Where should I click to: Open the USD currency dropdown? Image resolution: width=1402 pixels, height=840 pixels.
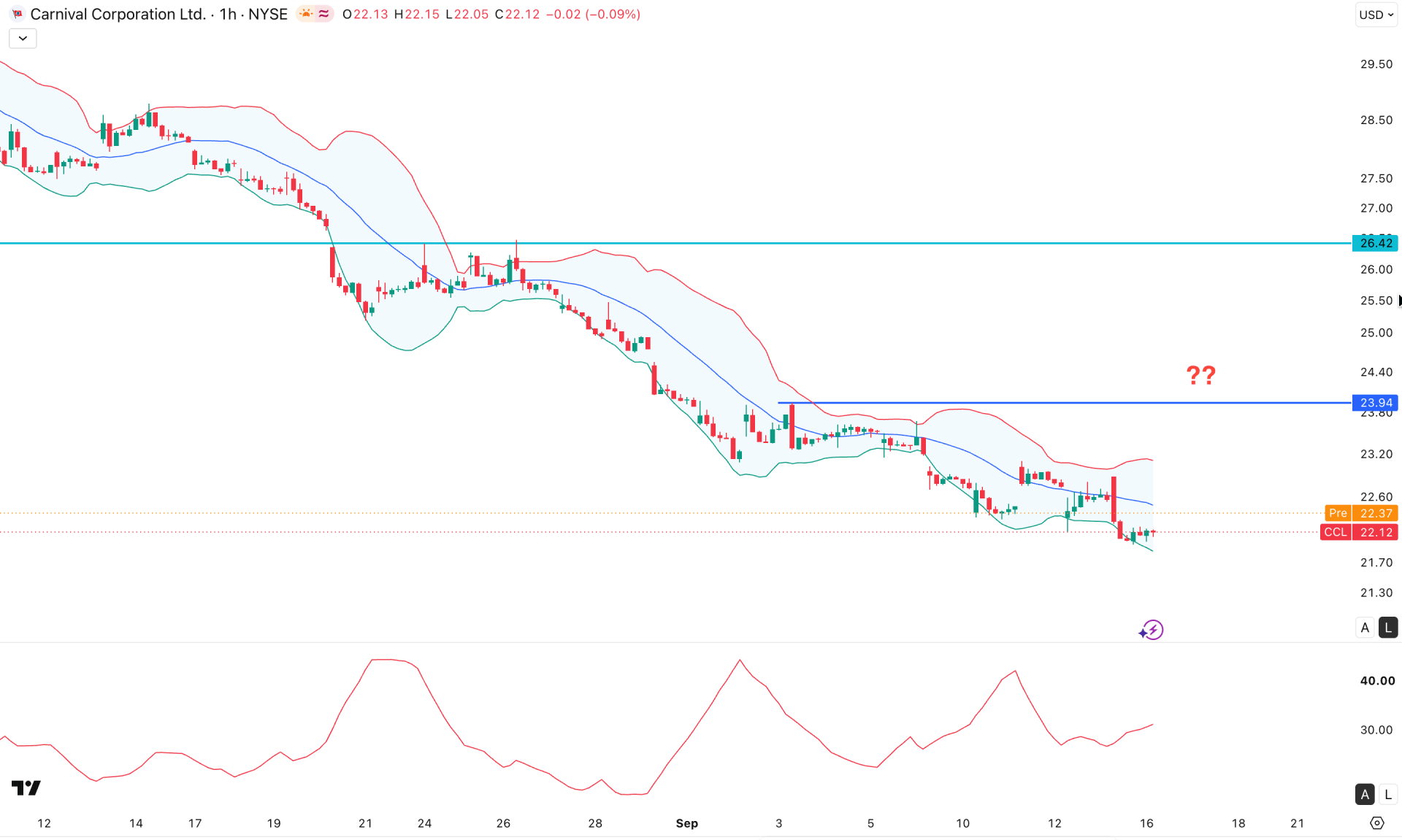pos(1376,15)
